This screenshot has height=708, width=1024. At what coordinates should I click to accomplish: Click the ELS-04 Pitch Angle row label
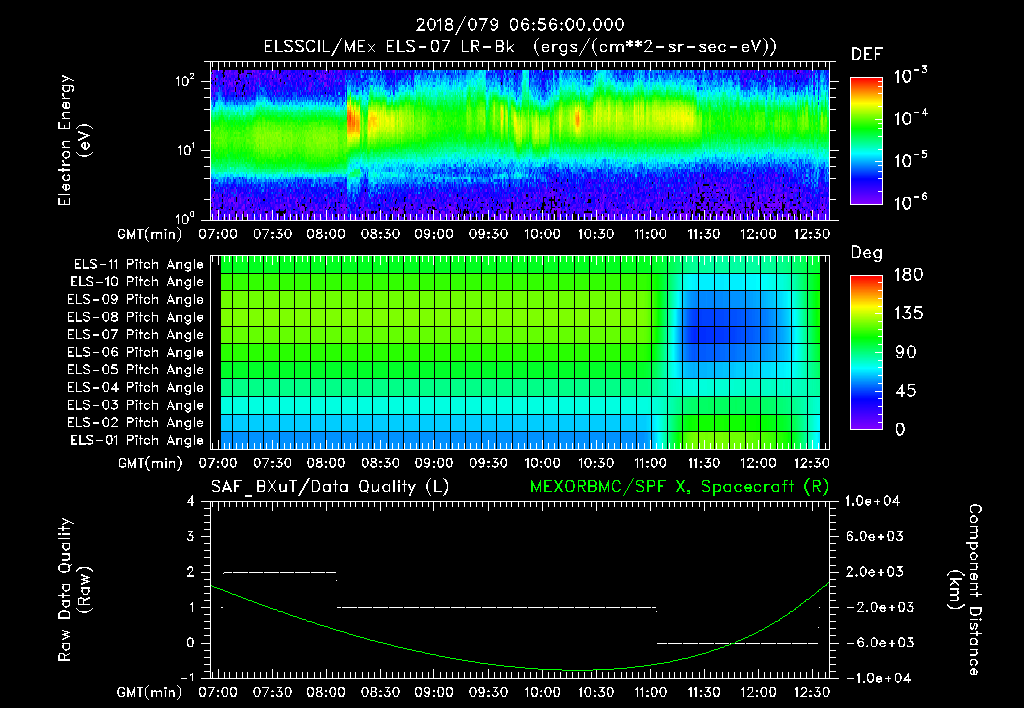coord(136,388)
